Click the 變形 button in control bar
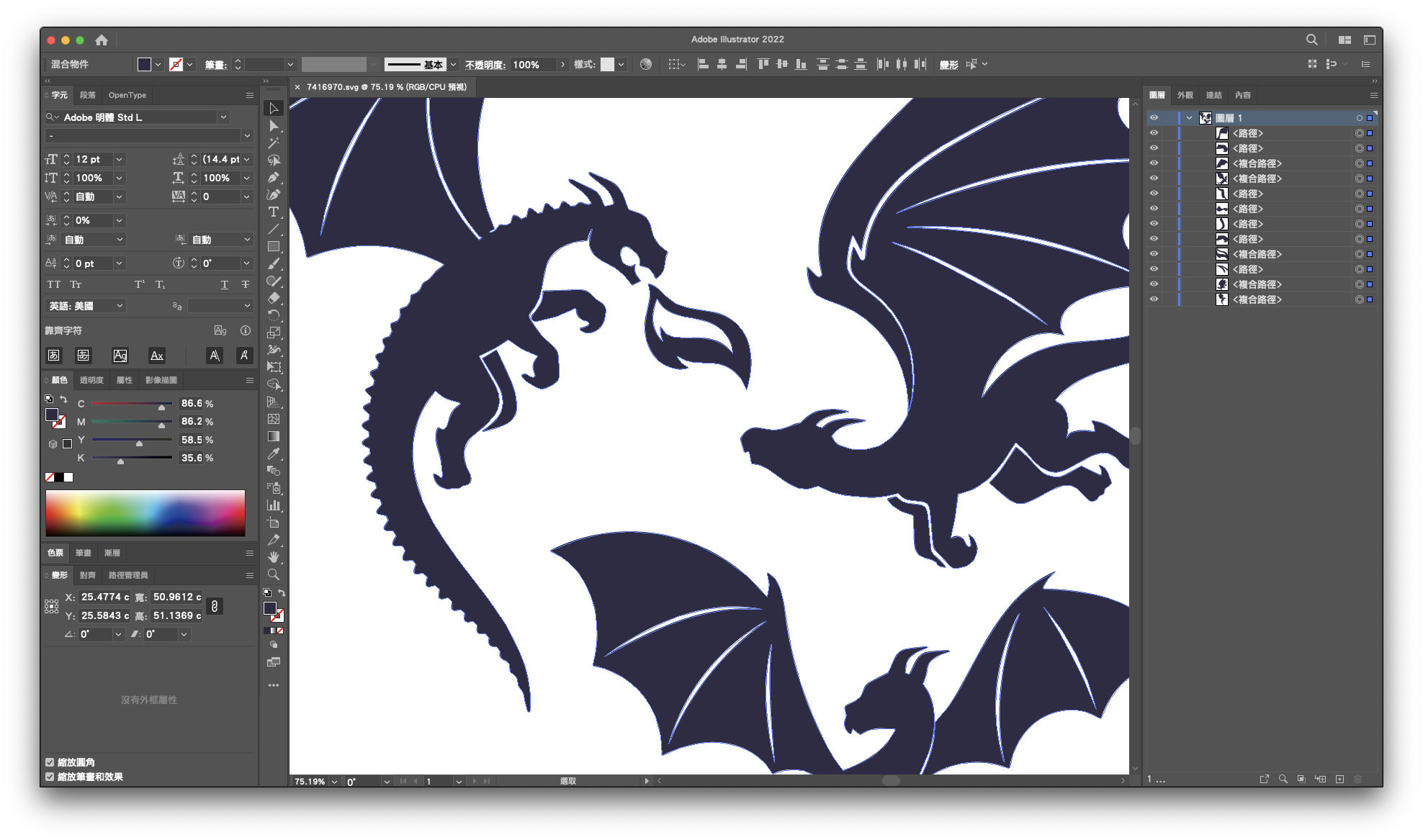 [948, 65]
